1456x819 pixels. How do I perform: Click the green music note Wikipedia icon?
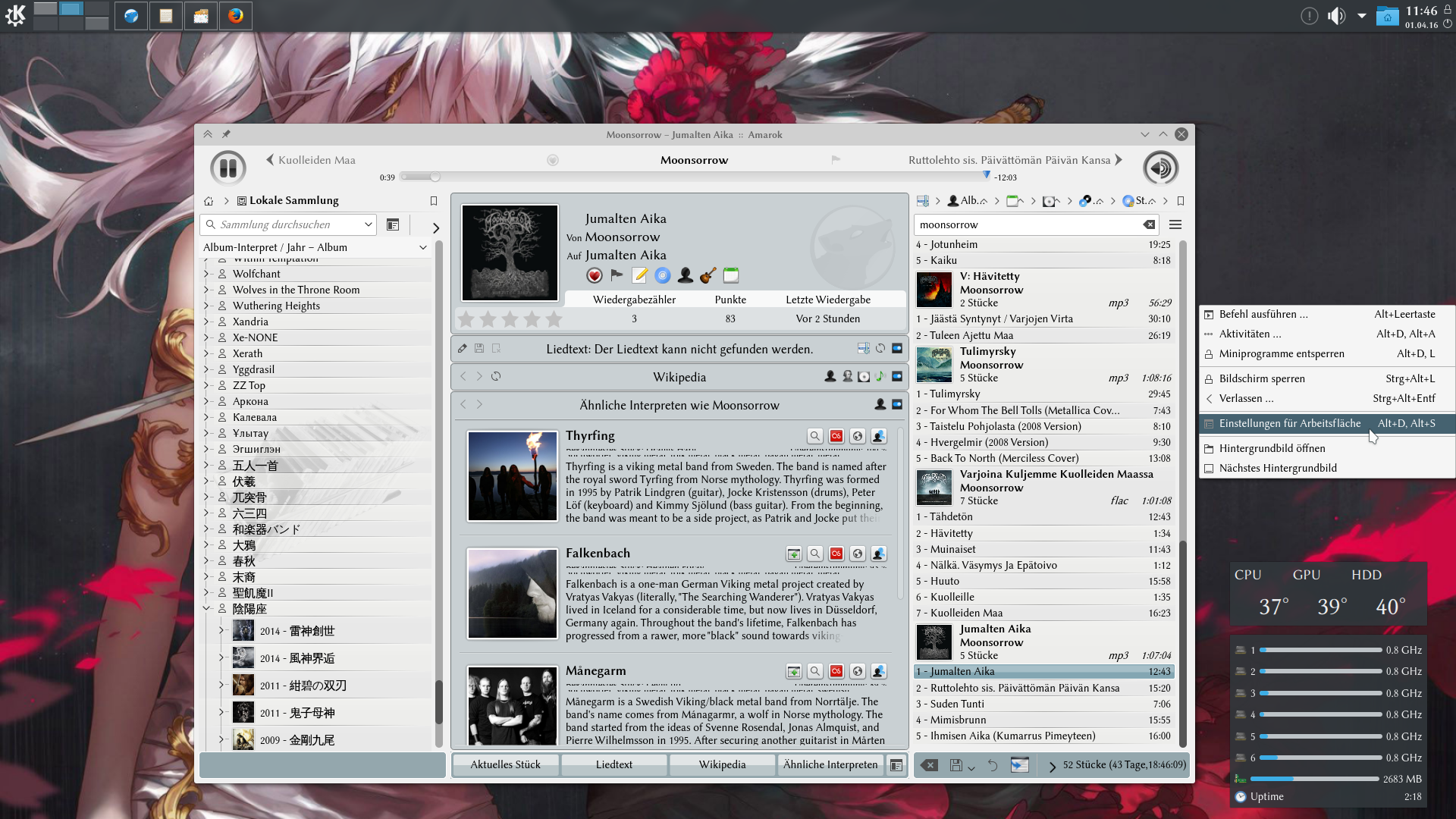tap(880, 377)
